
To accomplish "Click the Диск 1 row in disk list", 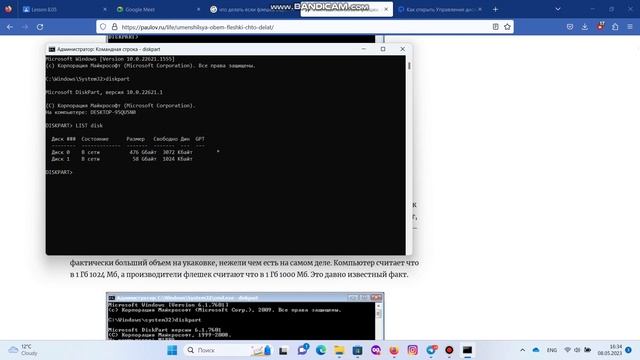I will [122, 159].
